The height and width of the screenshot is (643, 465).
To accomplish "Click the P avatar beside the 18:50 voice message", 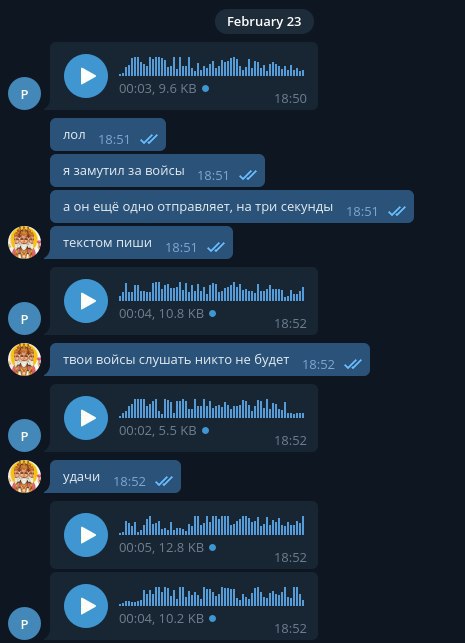I will 25,93.
